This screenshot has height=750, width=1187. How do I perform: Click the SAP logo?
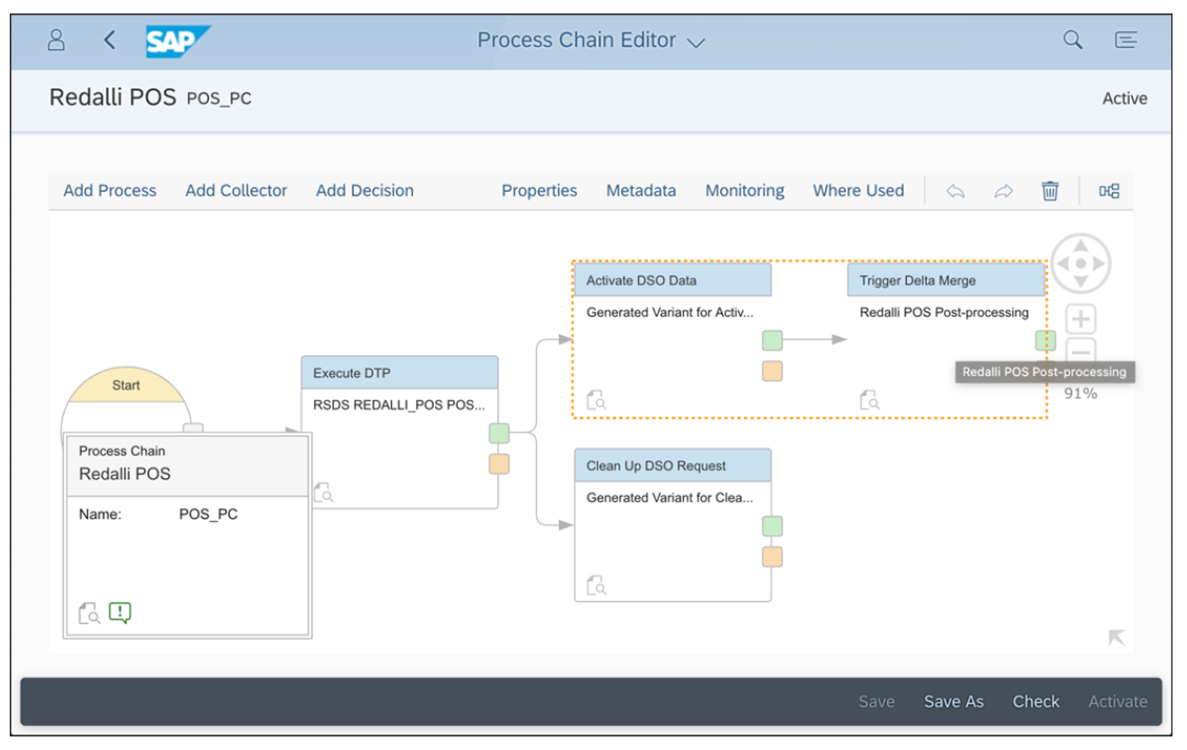(x=178, y=40)
